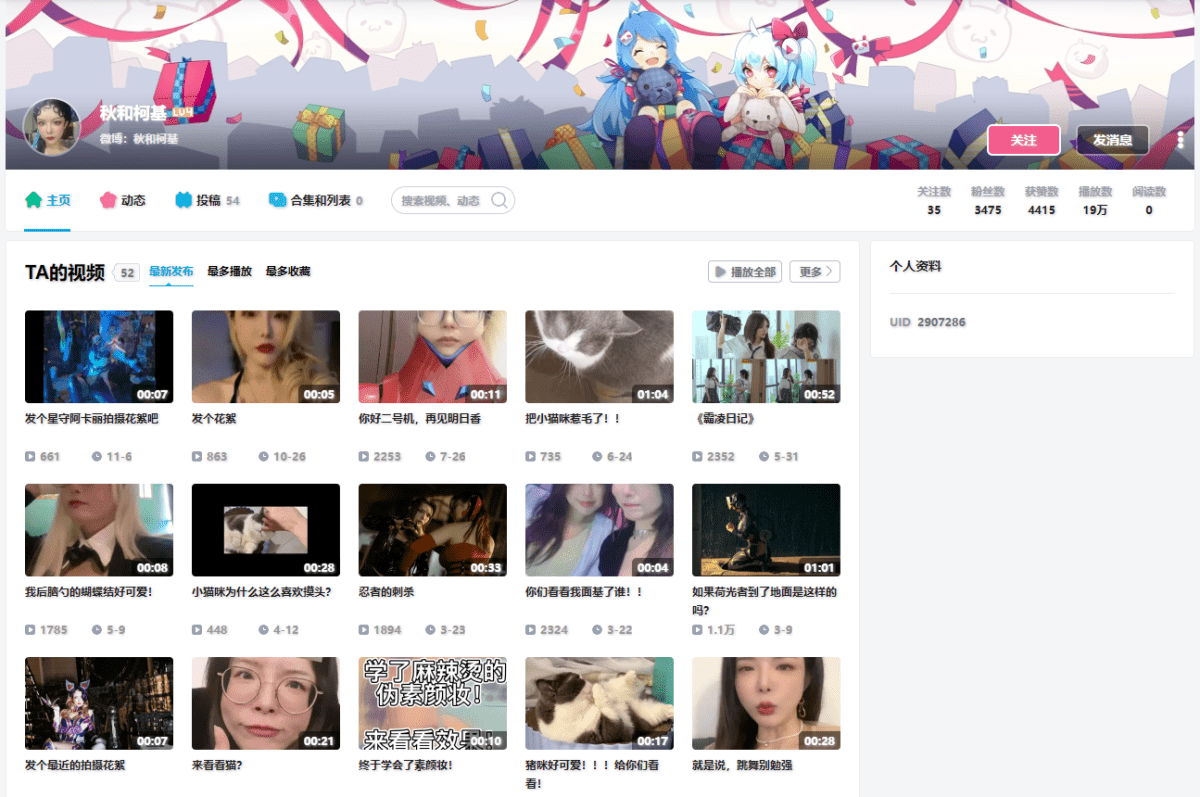
Task: Click the search videos input field
Action: 441,201
